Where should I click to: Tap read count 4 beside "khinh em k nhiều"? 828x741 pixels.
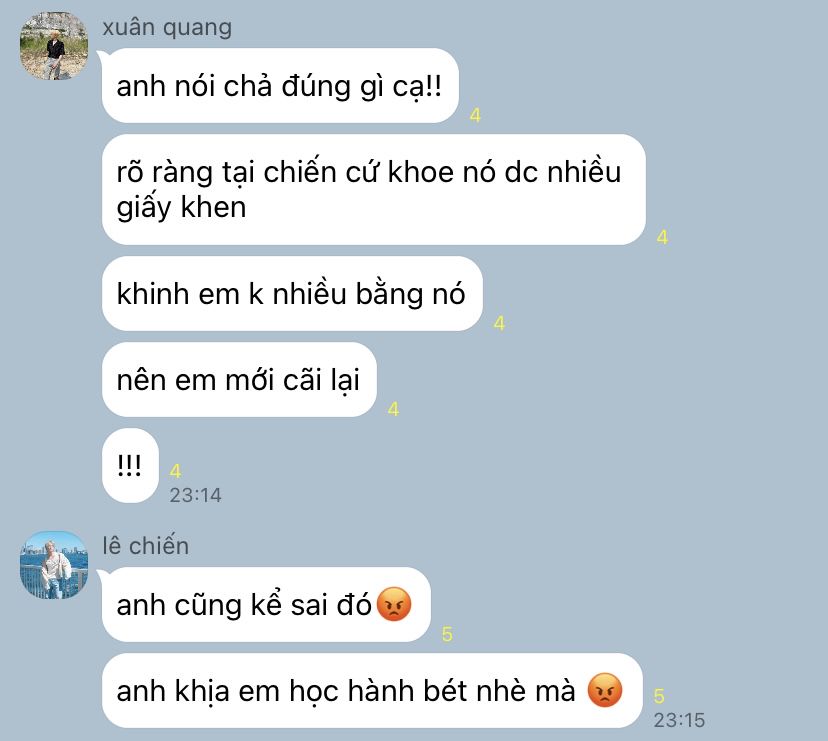click(x=499, y=323)
